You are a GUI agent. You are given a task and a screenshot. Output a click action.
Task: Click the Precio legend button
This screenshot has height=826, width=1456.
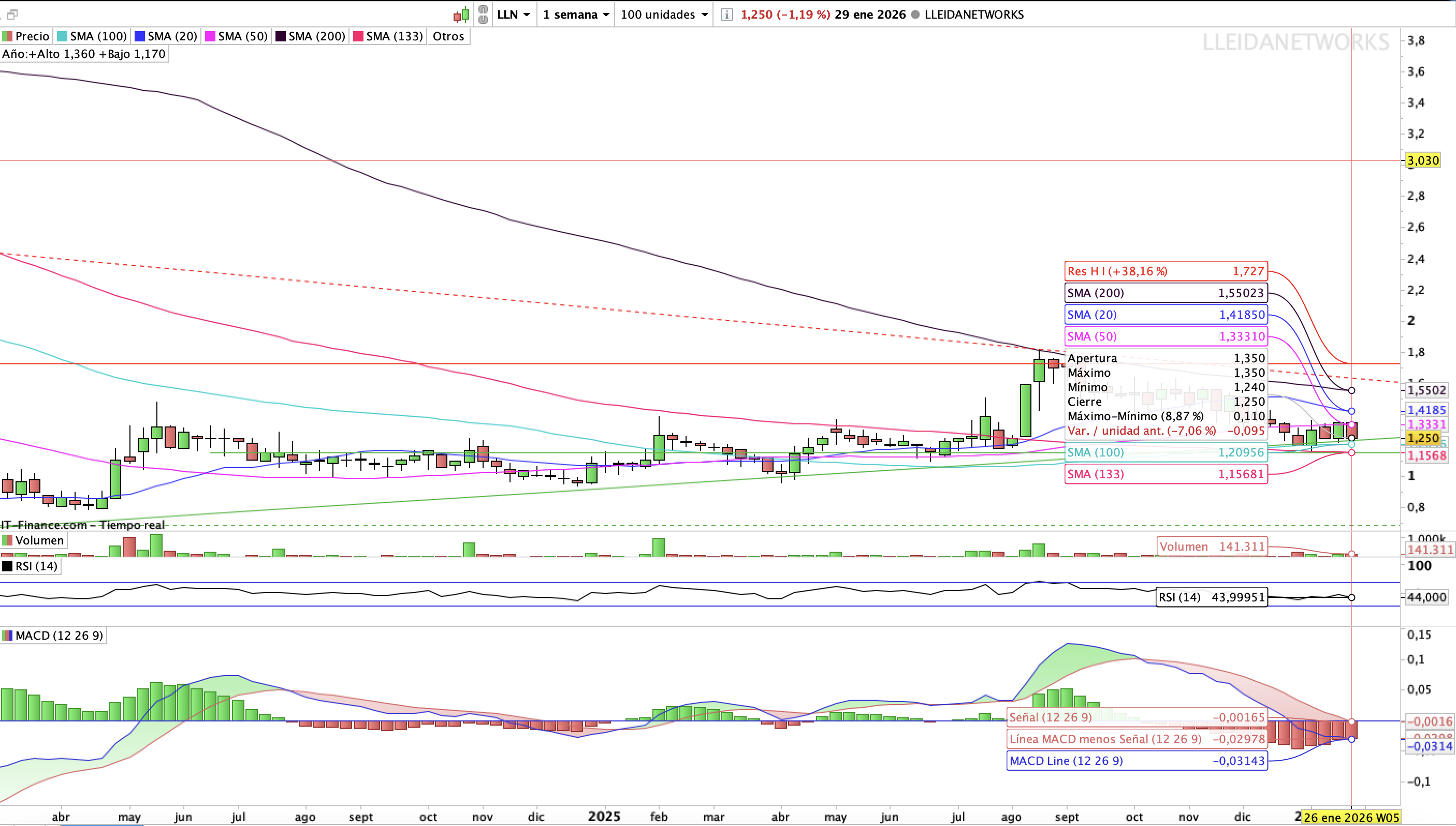(26, 36)
